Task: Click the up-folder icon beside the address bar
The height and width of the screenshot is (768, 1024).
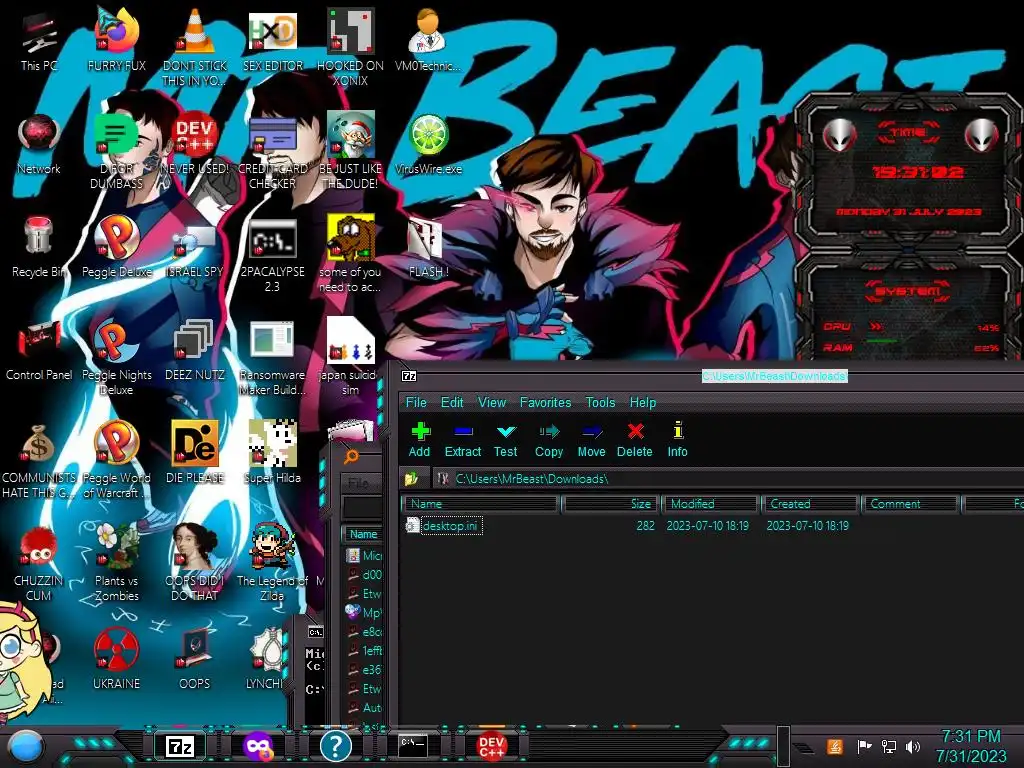Action: click(411, 479)
